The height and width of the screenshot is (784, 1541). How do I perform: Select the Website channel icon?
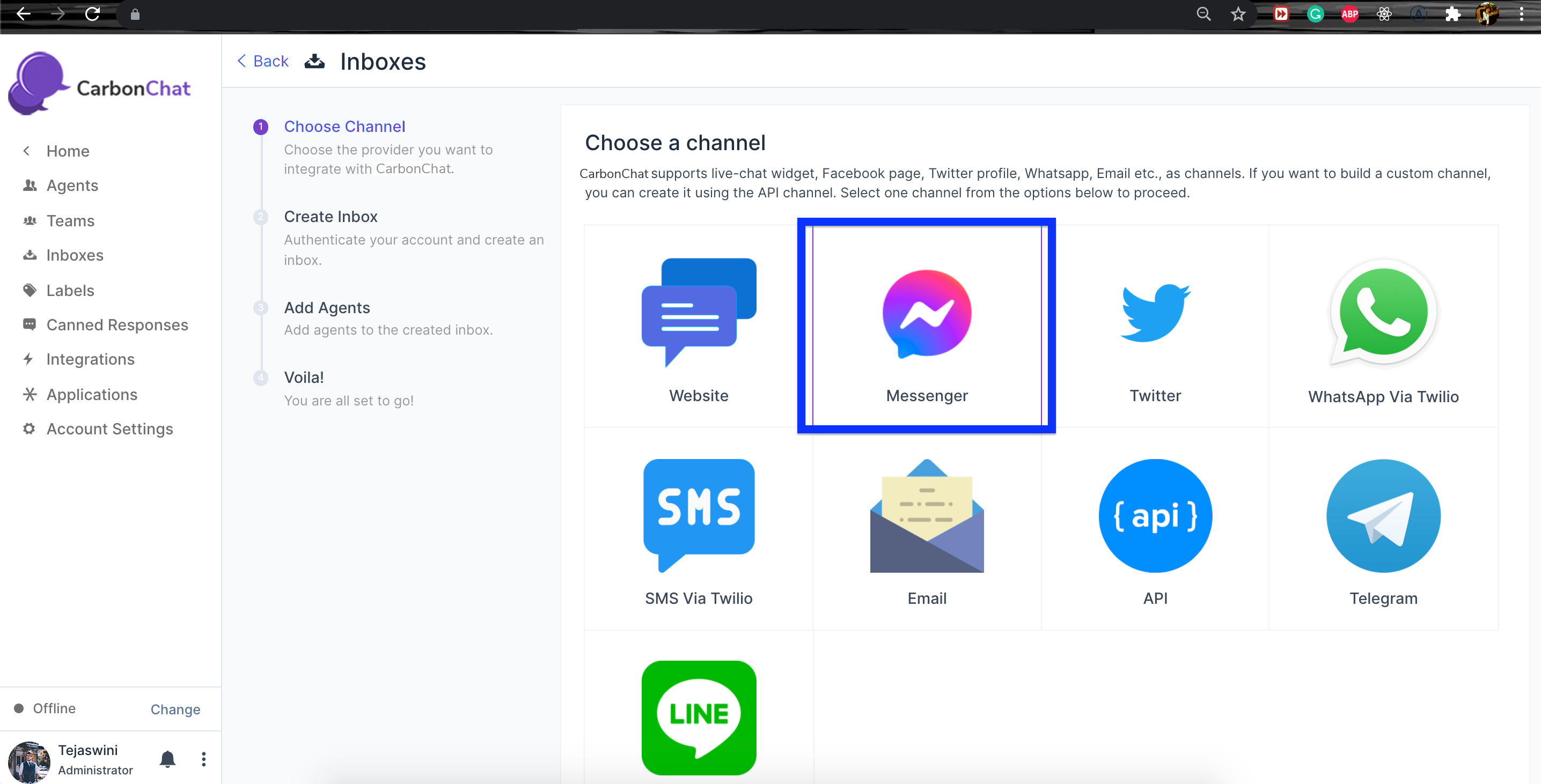tap(698, 312)
